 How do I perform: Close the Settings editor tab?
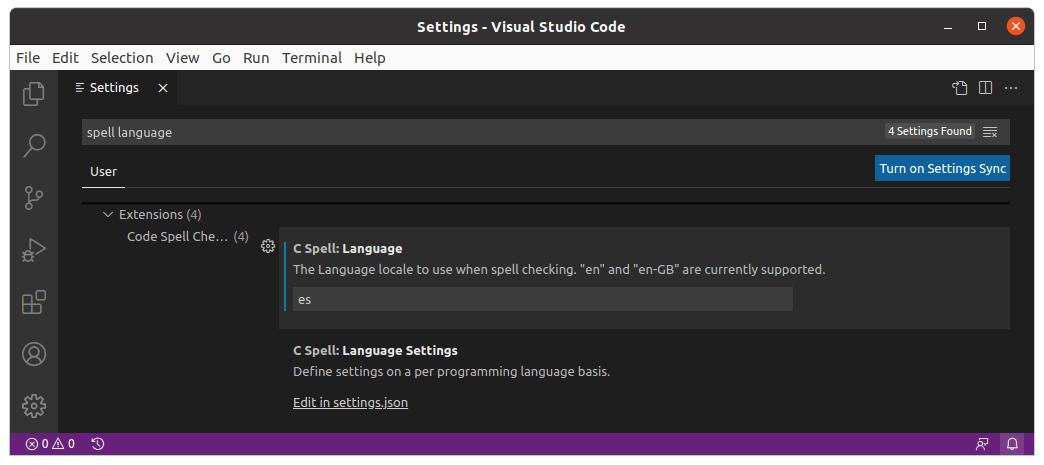pyautogui.click(x=162, y=88)
